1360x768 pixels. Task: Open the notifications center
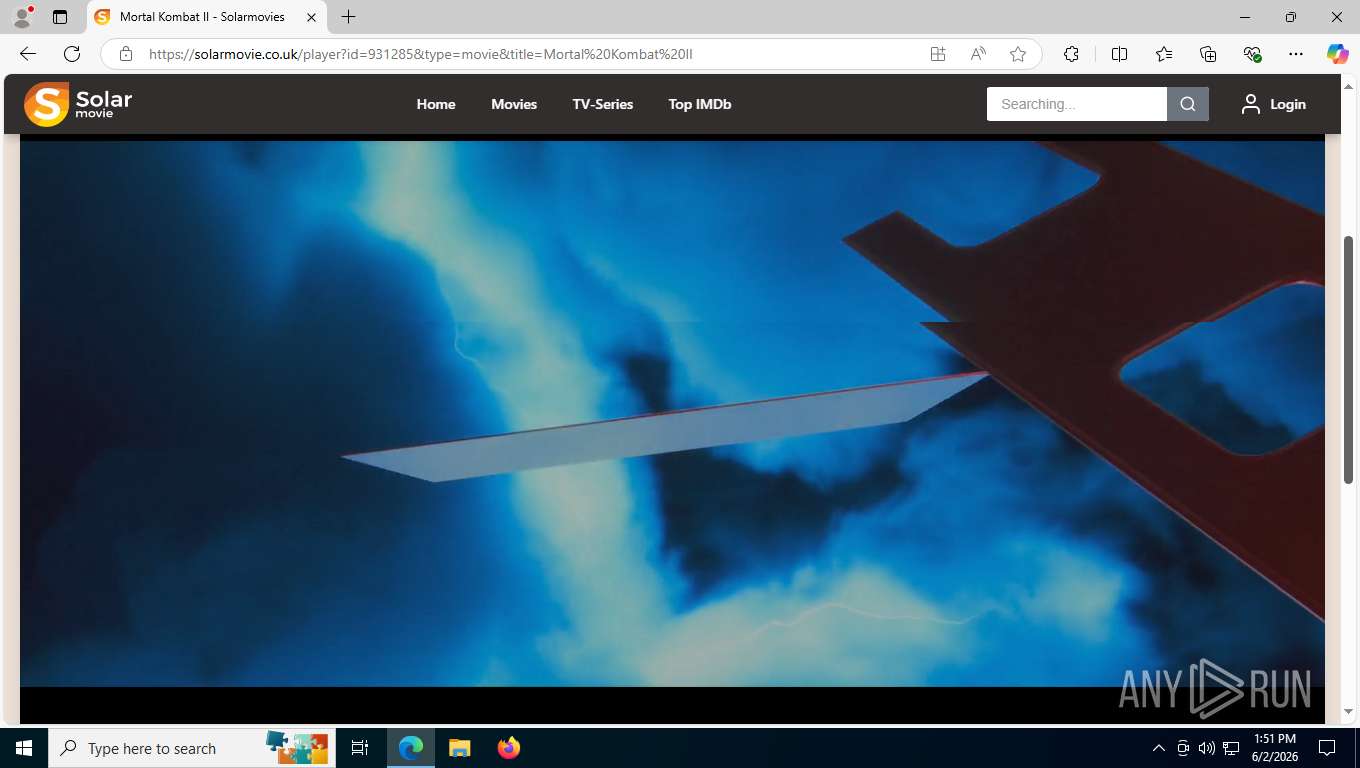click(1327, 748)
